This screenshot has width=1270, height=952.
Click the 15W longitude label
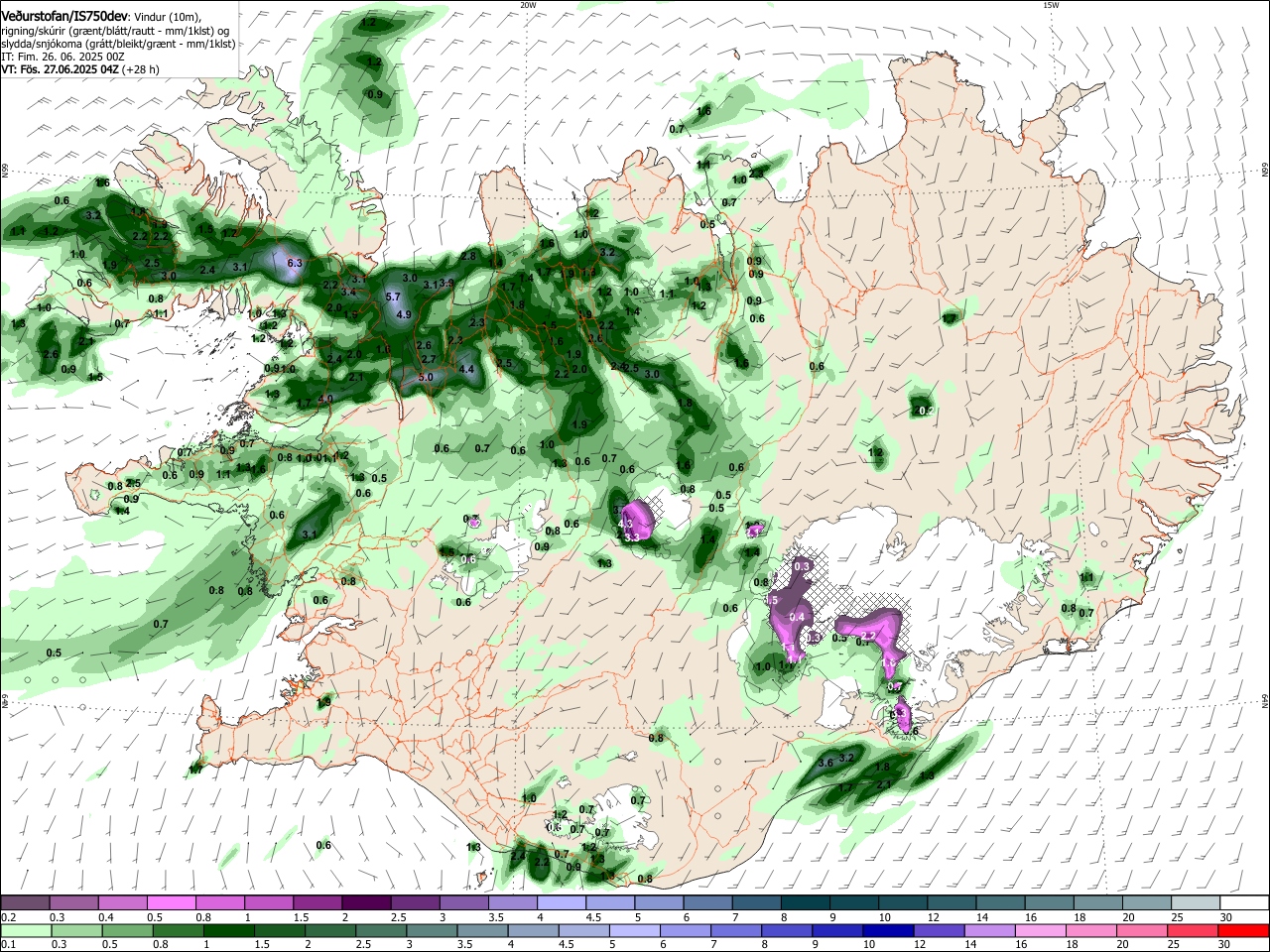[x=1051, y=5]
